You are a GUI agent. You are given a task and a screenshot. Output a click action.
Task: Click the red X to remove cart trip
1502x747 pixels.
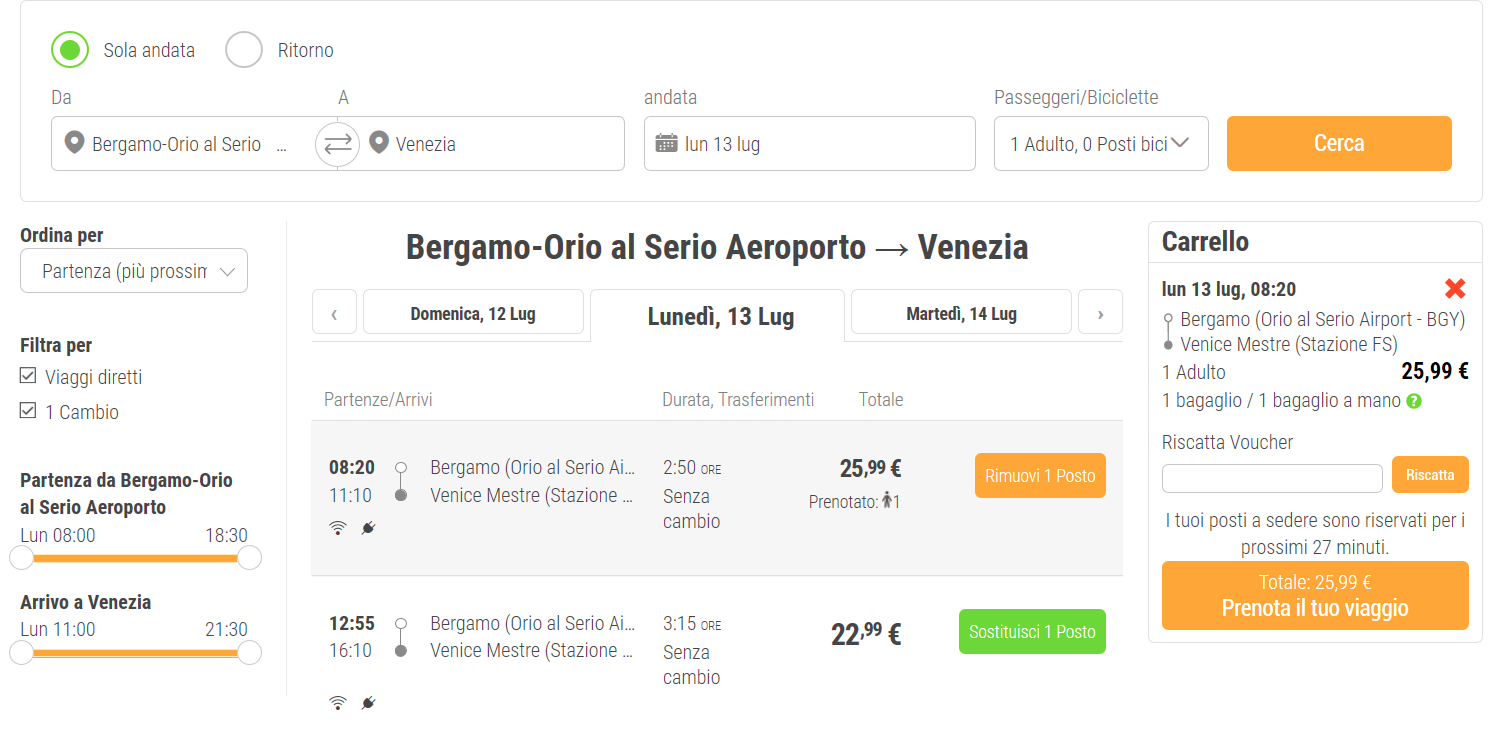(x=1455, y=290)
